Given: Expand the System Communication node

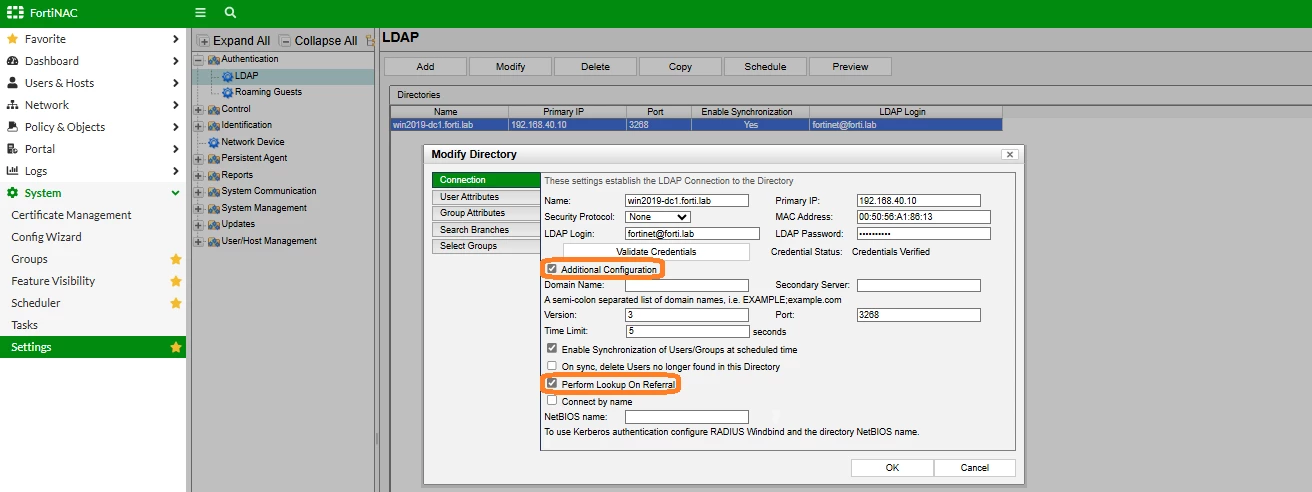Looking at the screenshot, I should coord(198,192).
